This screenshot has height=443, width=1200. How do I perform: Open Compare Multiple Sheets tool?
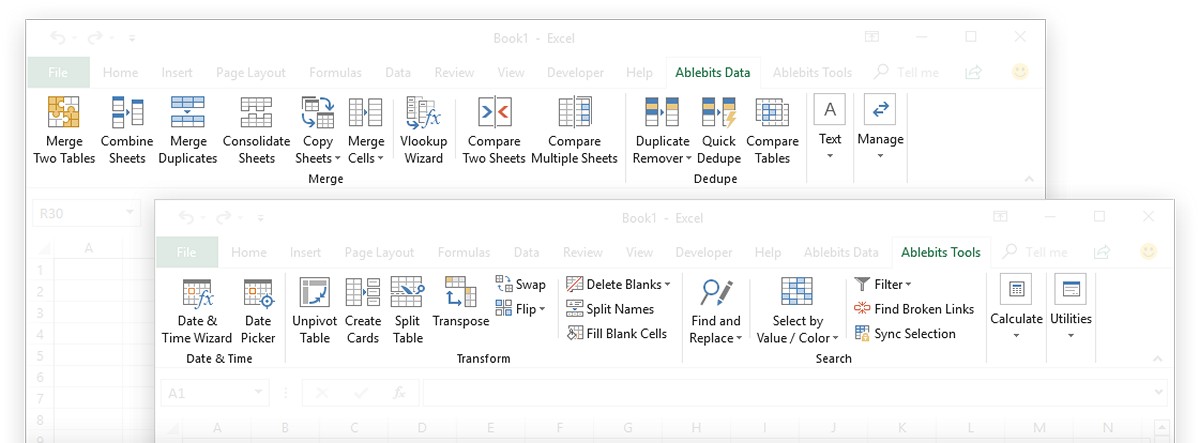tap(574, 130)
